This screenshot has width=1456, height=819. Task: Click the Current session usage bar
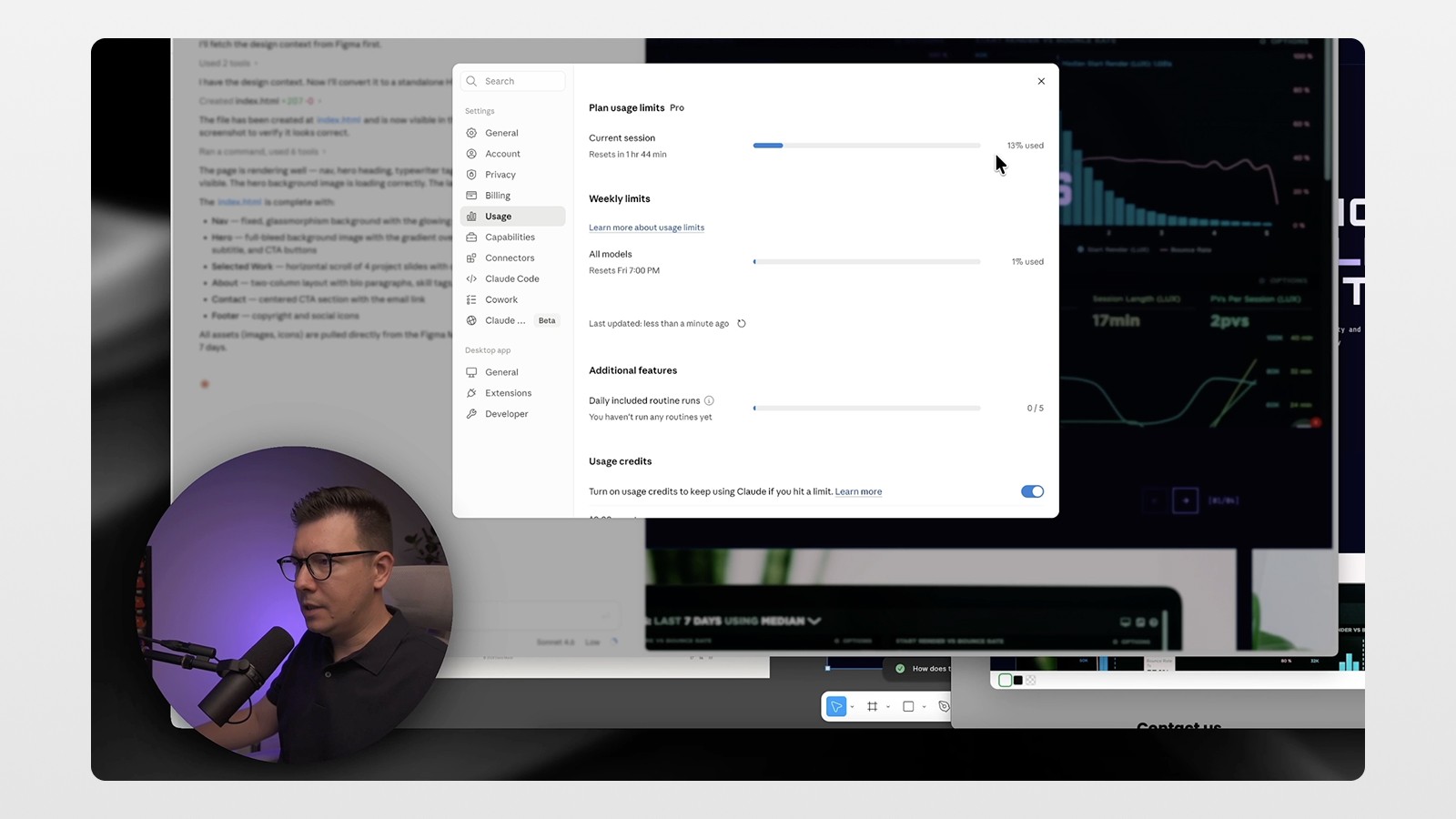tap(866, 146)
